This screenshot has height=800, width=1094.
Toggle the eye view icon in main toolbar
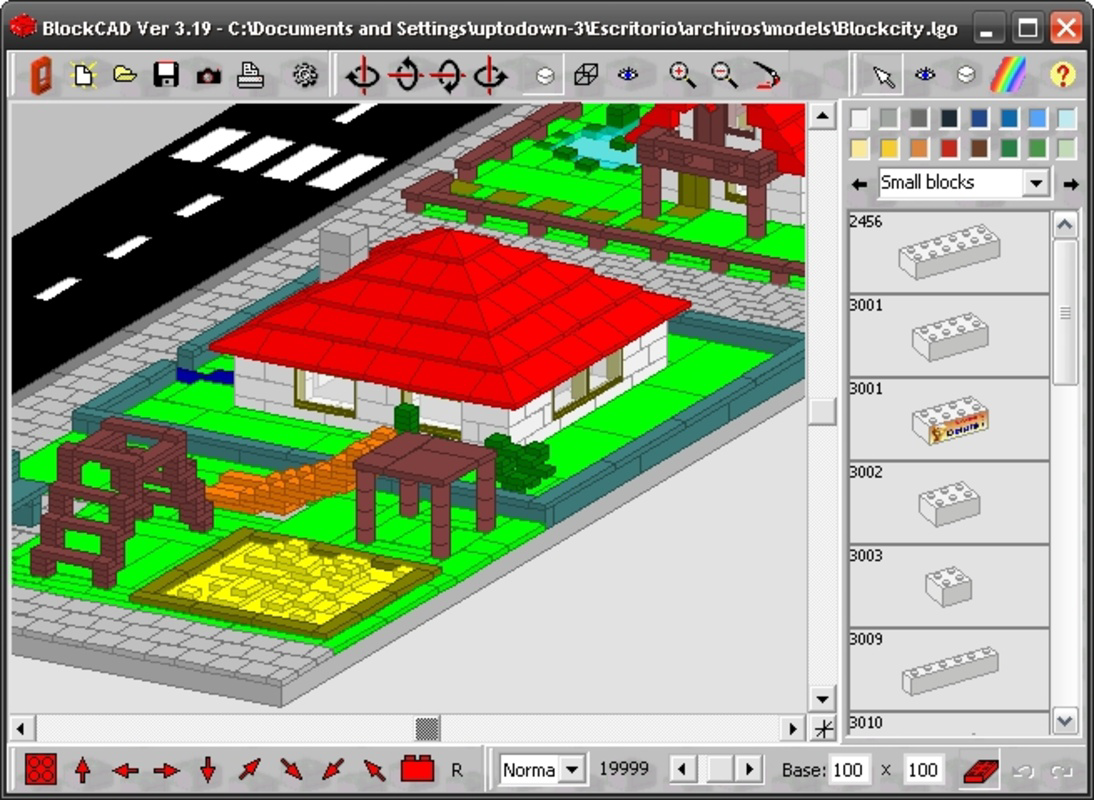629,73
